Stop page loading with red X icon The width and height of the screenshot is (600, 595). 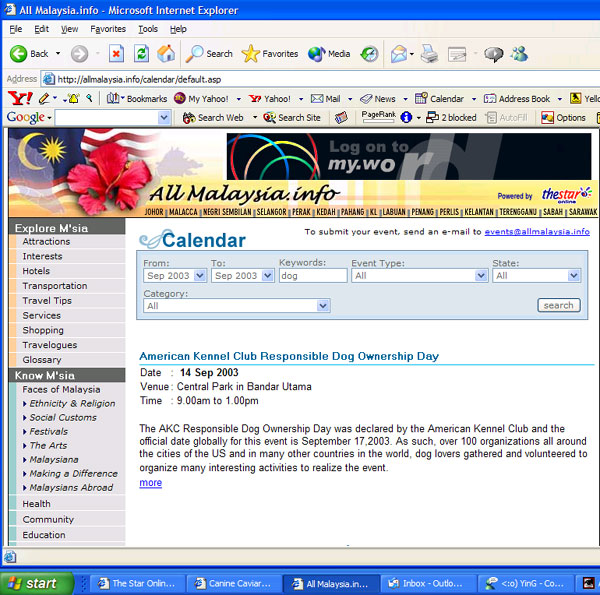(x=116, y=54)
